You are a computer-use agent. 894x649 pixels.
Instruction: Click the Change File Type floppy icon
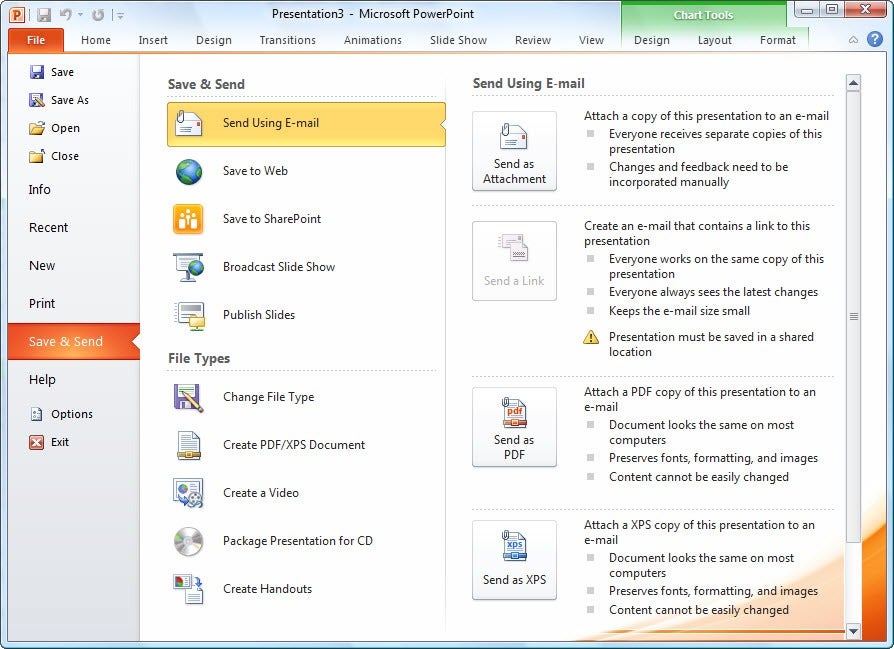pyautogui.click(x=189, y=397)
